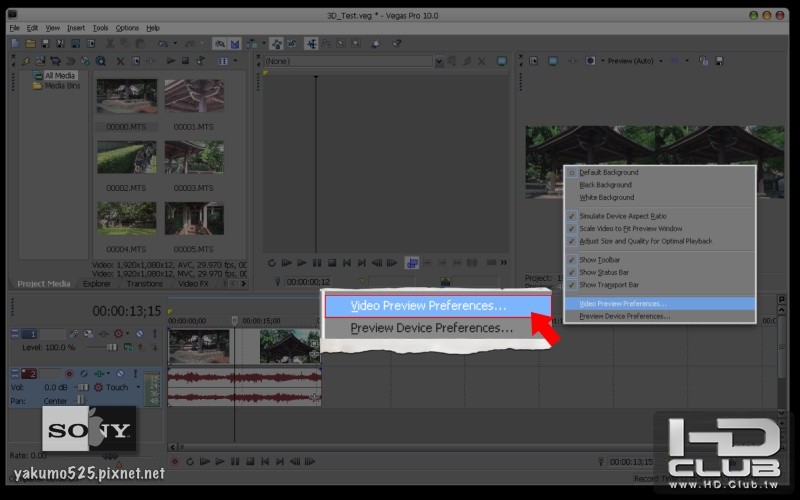Viewport: 800px width, 500px height.
Task: Choose Video Preview Preferences in context menu
Action: click(622, 303)
